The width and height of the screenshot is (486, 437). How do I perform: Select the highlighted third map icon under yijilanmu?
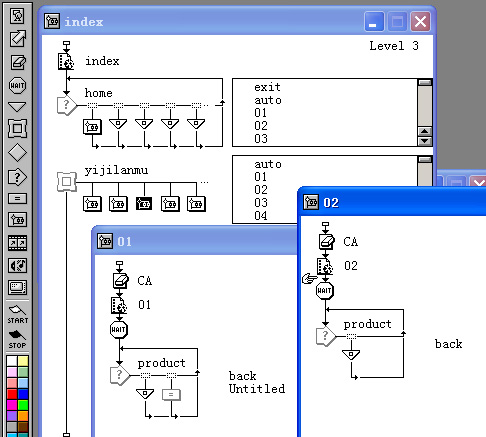[x=144, y=203]
